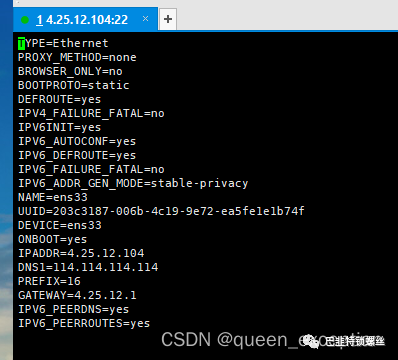The image size is (398, 360).
Task: Click the UUID value line
Action: pos(161,211)
